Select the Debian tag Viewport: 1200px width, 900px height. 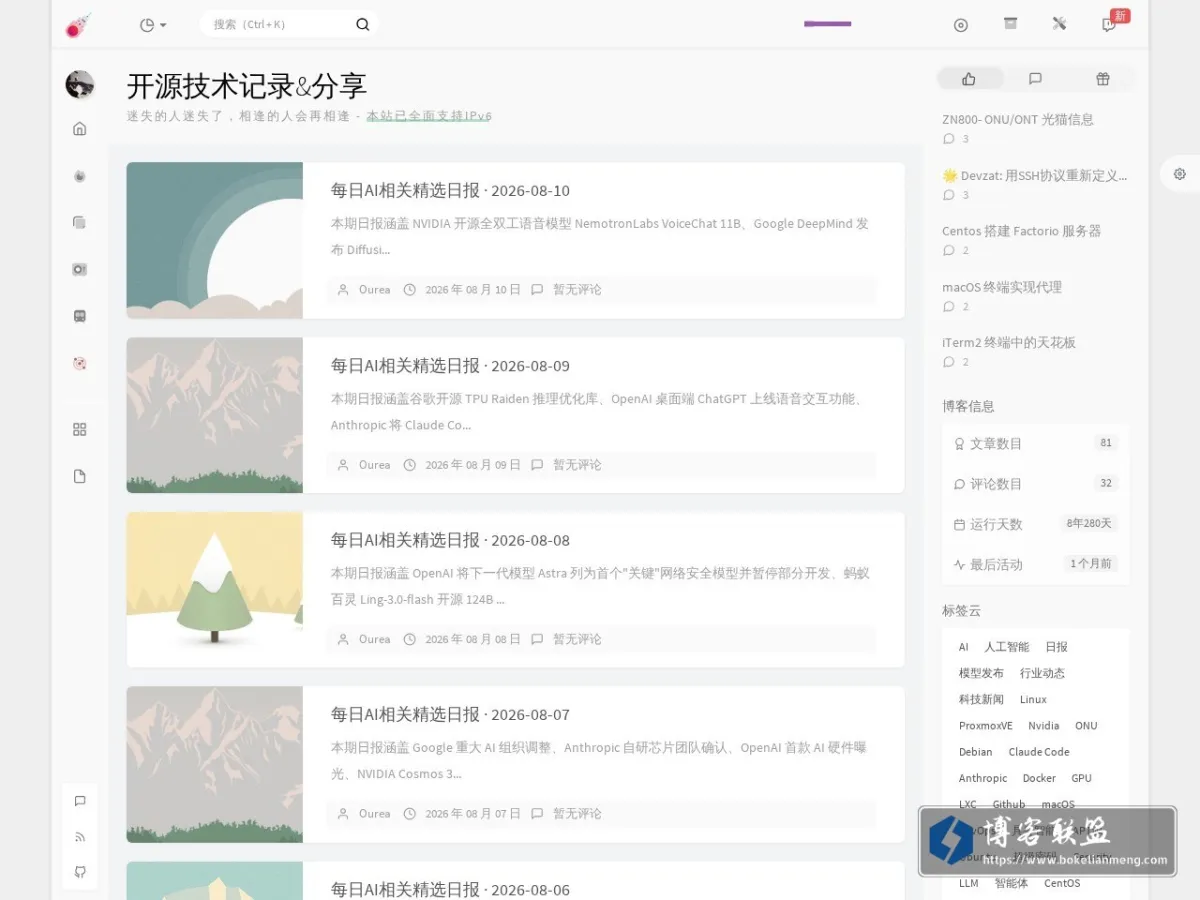tap(975, 752)
